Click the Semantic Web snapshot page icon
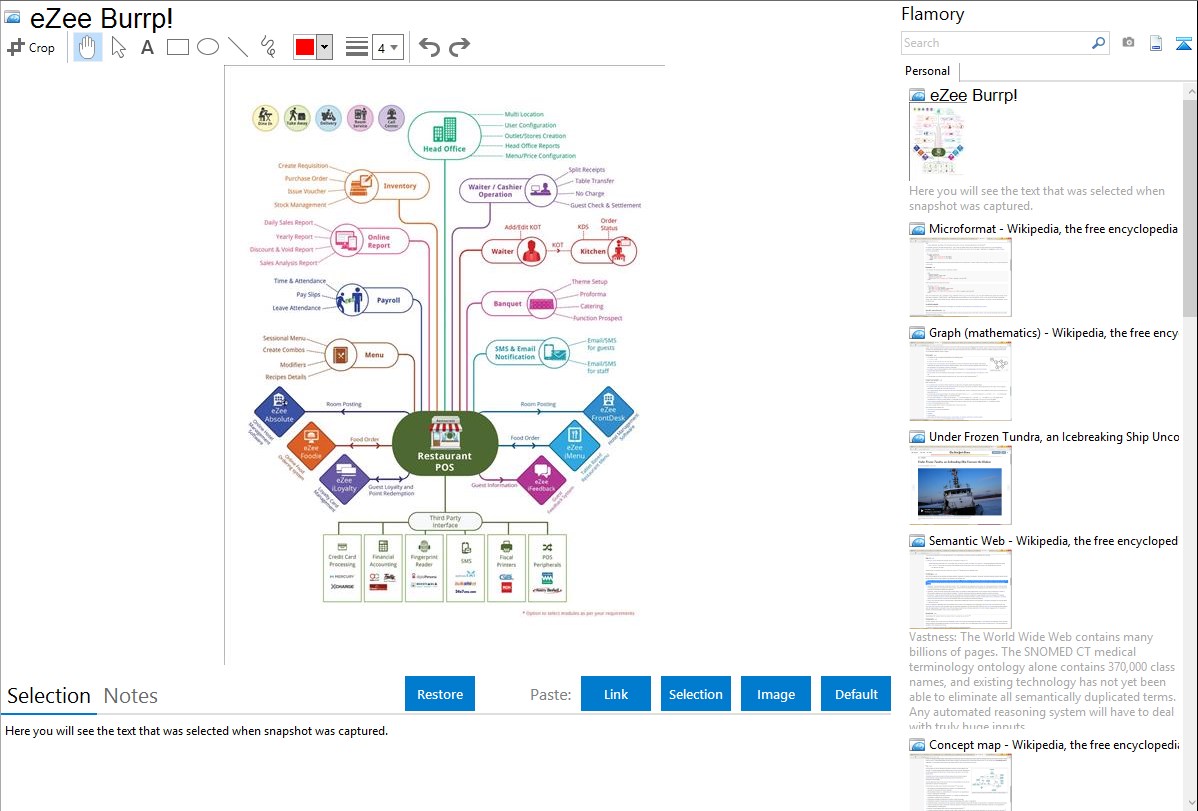 (x=917, y=540)
